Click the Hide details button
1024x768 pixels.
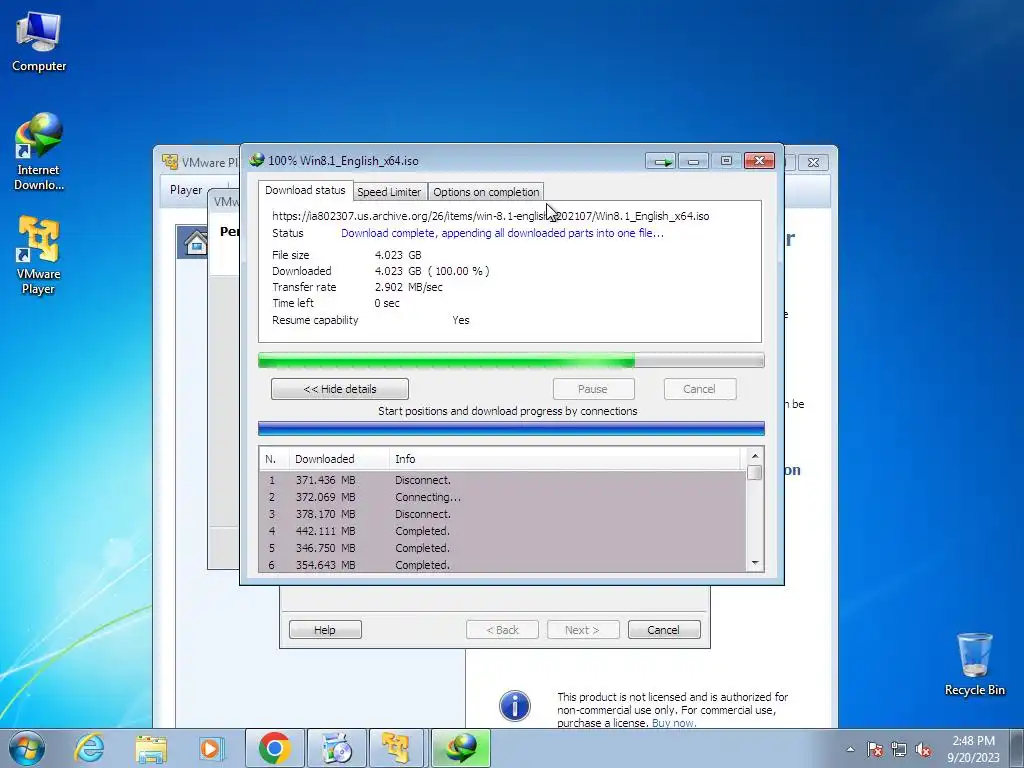(340, 389)
